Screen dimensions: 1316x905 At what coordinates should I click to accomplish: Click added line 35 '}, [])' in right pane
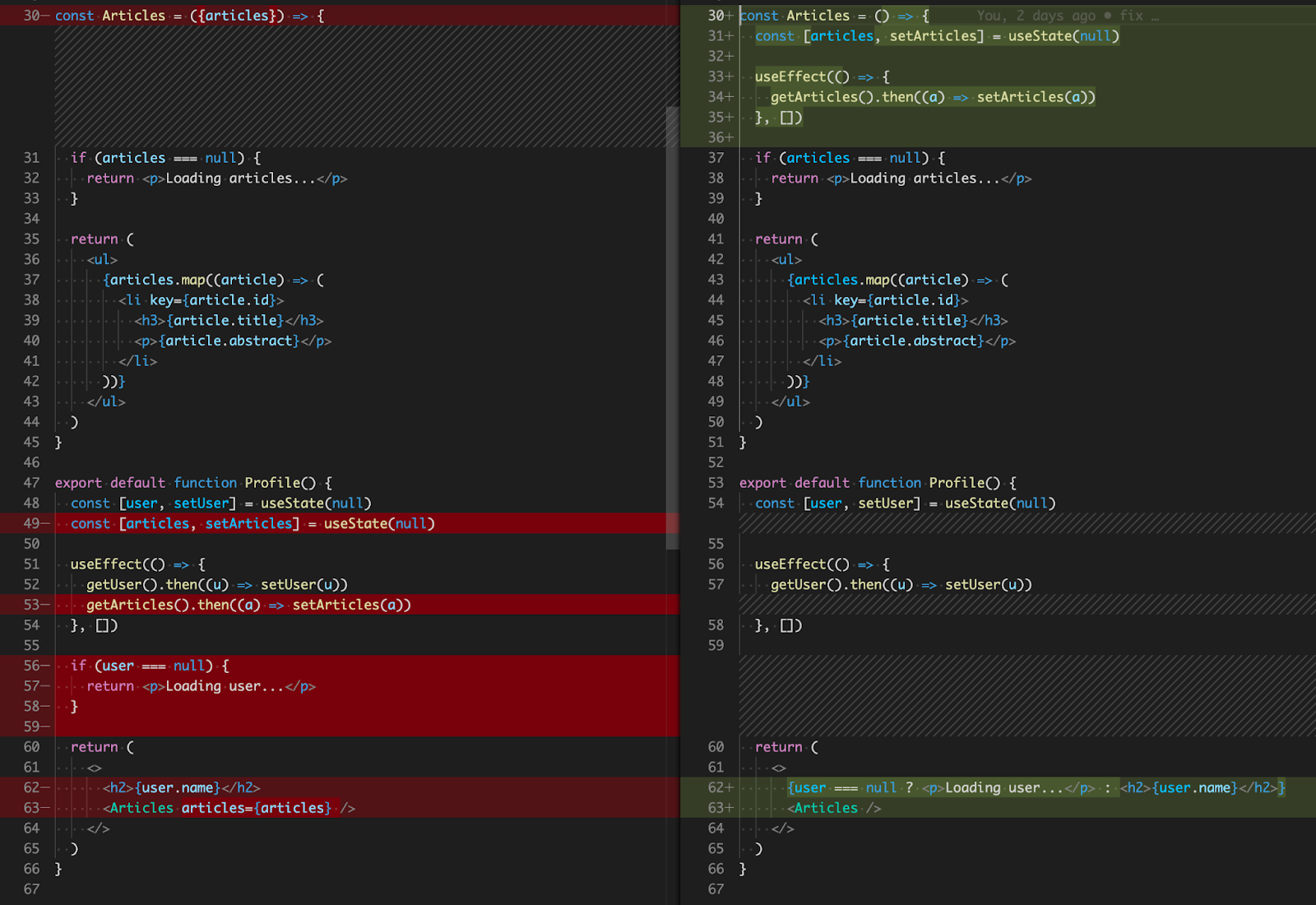pyautogui.click(x=778, y=118)
